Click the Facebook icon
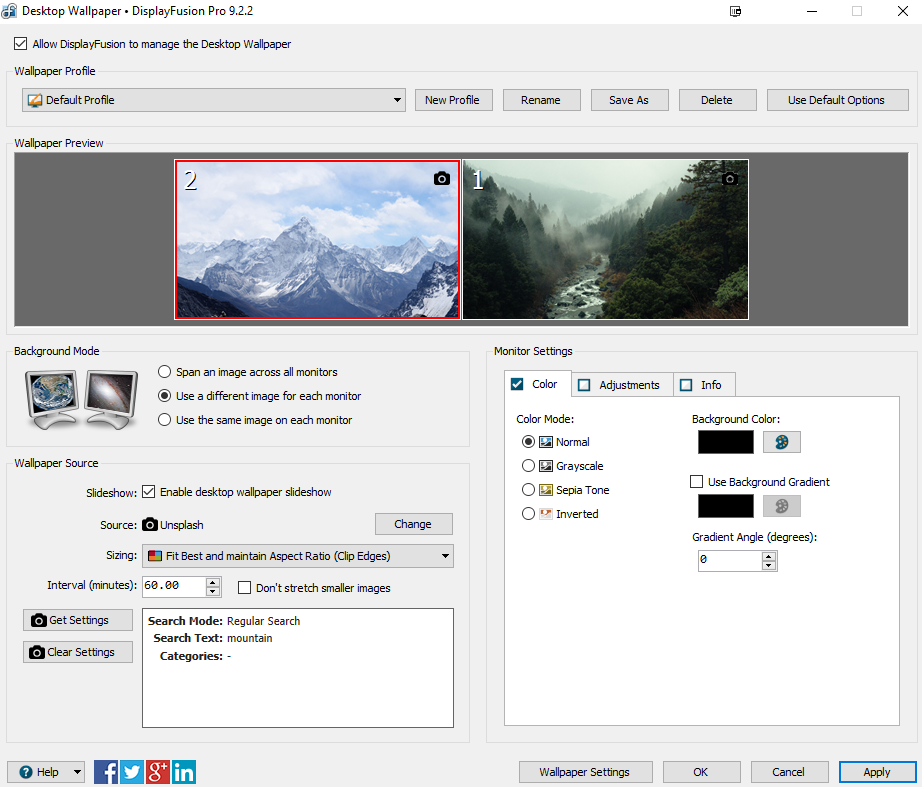Viewport: 922px width, 787px height. click(106, 772)
